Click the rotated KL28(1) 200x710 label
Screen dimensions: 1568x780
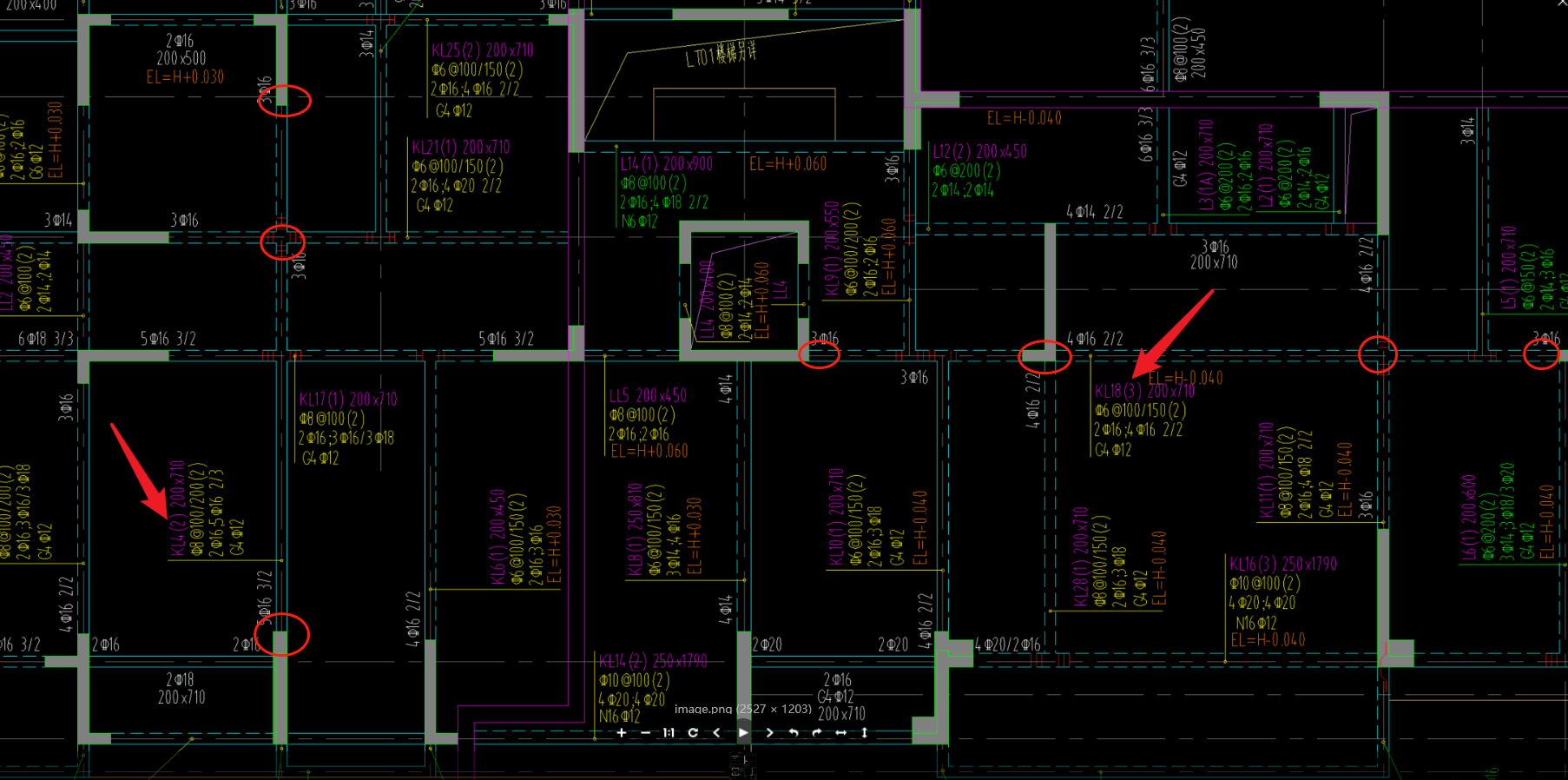coord(1081,558)
